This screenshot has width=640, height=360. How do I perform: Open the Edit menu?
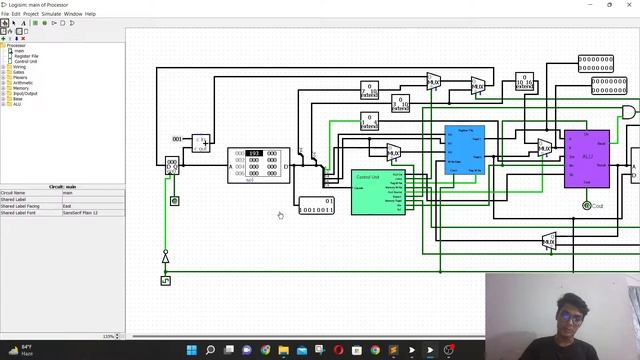(16, 14)
